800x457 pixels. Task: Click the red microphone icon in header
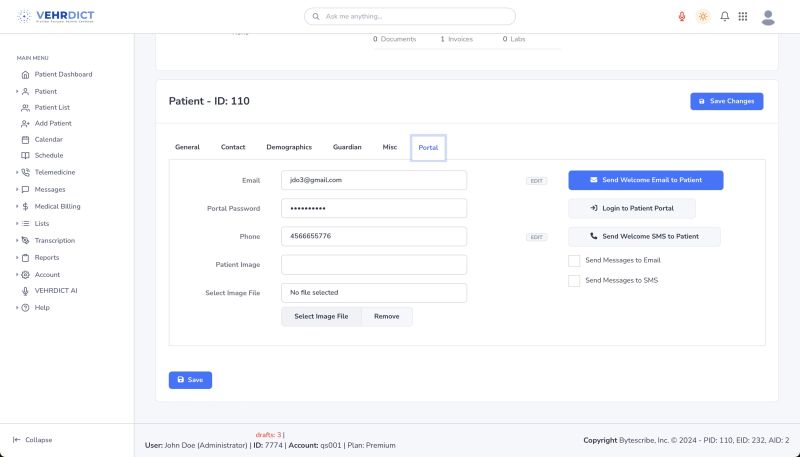(x=682, y=16)
